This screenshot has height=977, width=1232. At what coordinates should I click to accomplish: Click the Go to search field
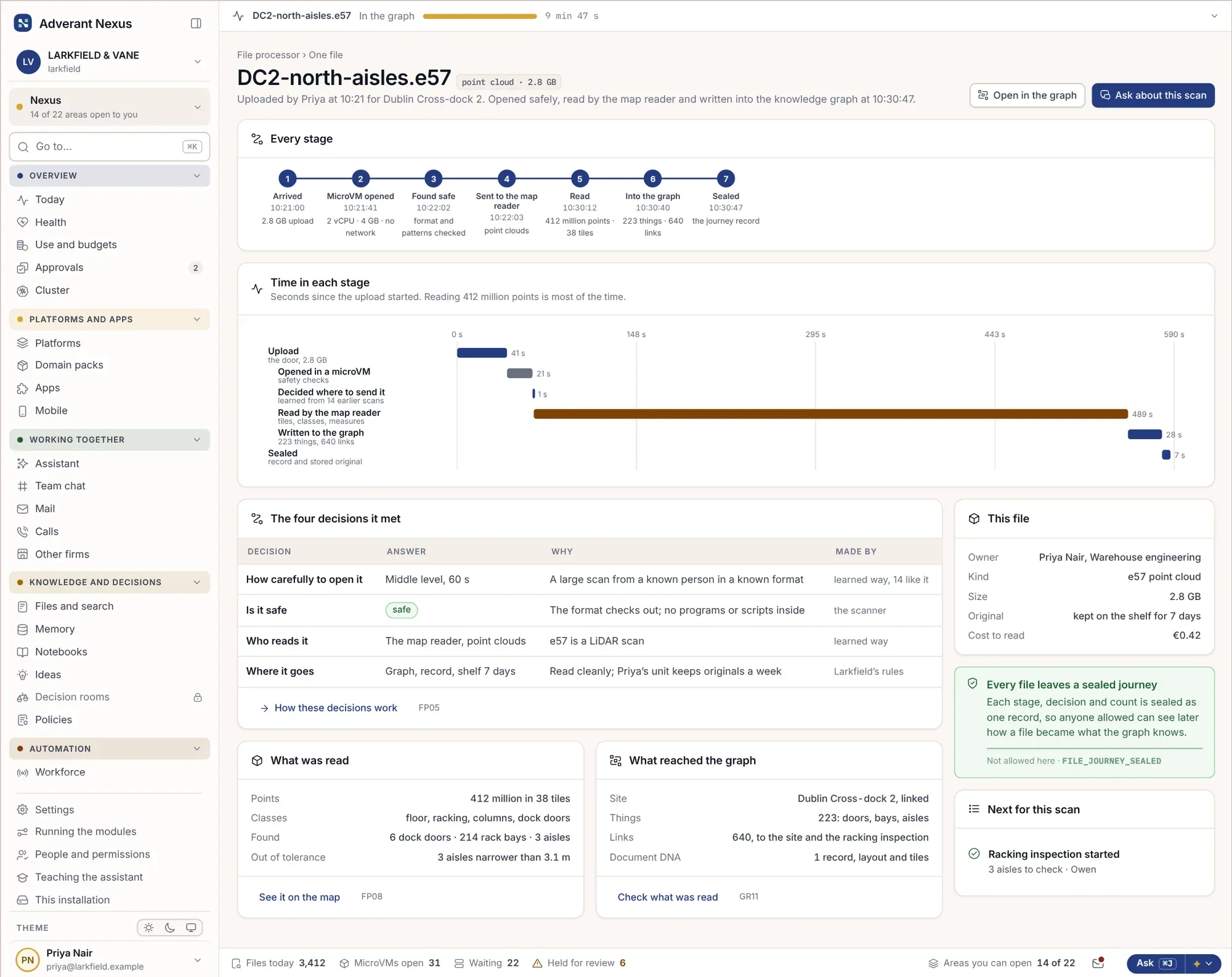[110, 147]
